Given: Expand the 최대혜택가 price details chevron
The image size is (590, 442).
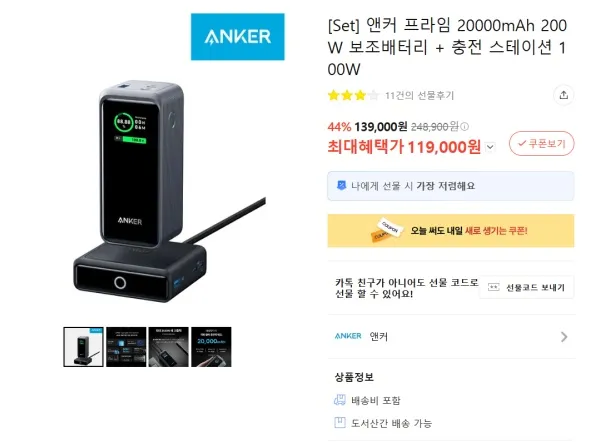Looking at the screenshot, I should point(490,147).
